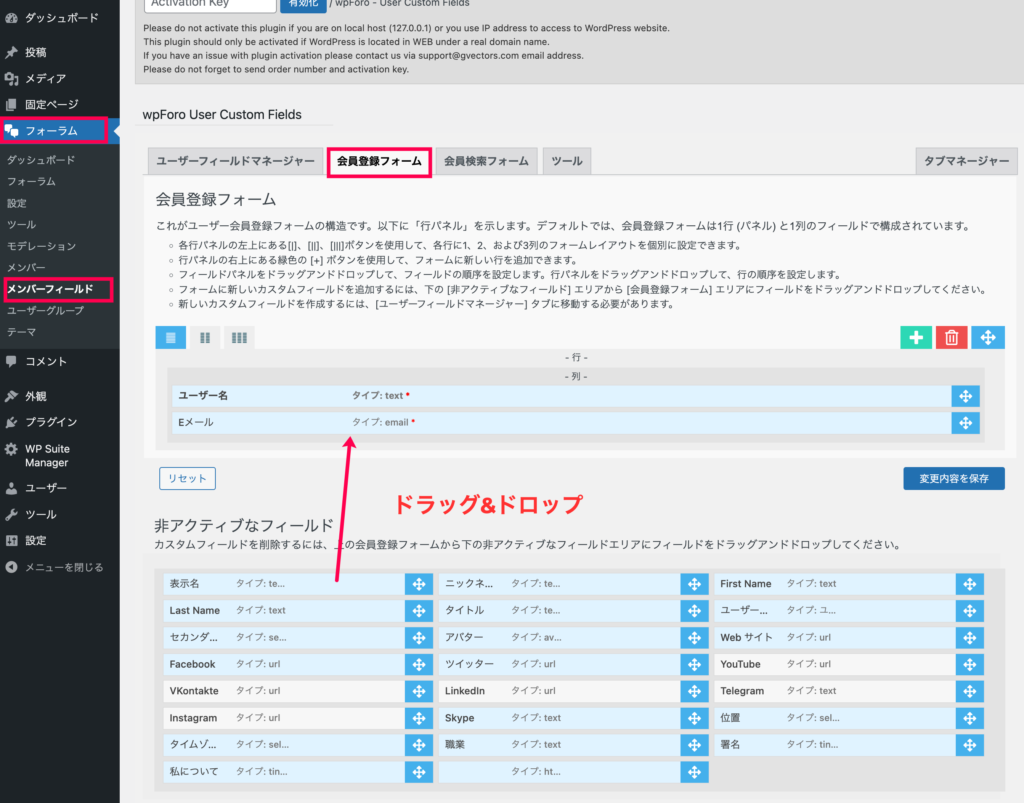Click move handle of Last Name field
This screenshot has width=1024, height=803.
(419, 611)
